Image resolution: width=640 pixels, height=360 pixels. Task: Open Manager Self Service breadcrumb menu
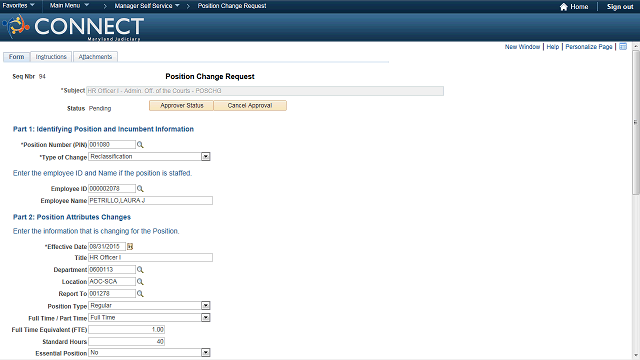tap(147, 6)
